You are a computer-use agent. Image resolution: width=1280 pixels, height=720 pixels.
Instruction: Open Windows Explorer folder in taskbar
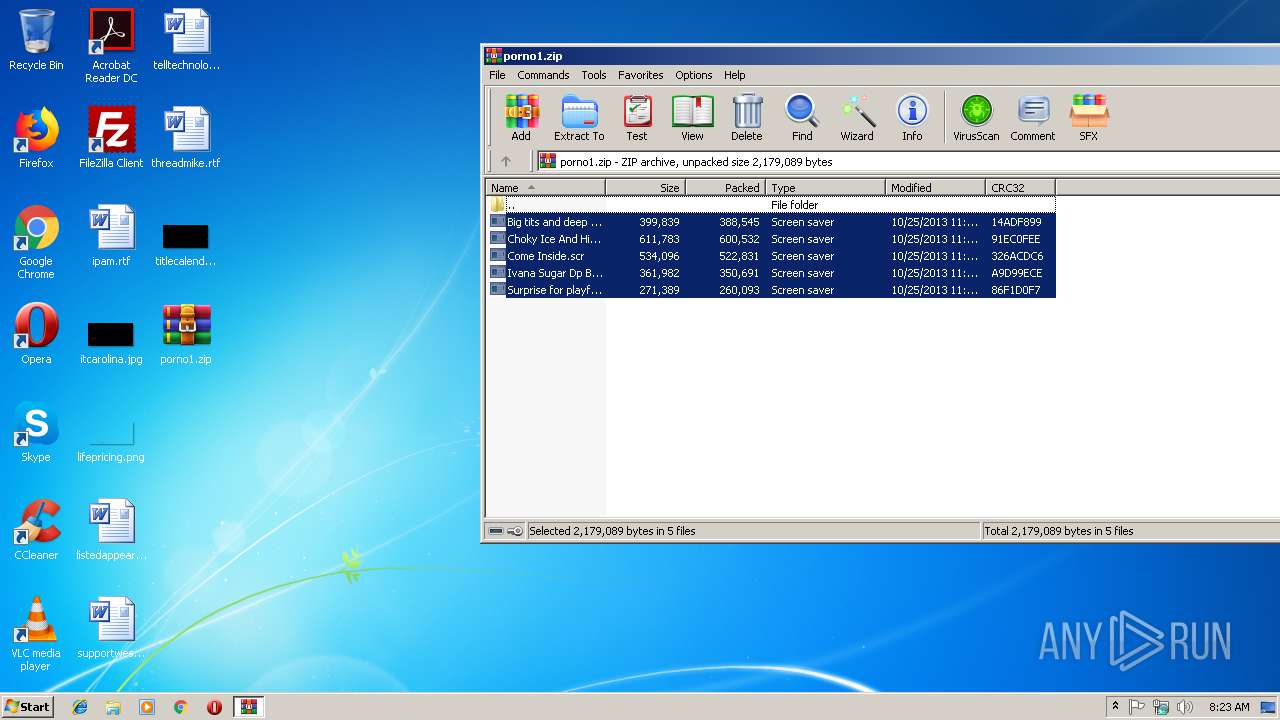coord(113,707)
